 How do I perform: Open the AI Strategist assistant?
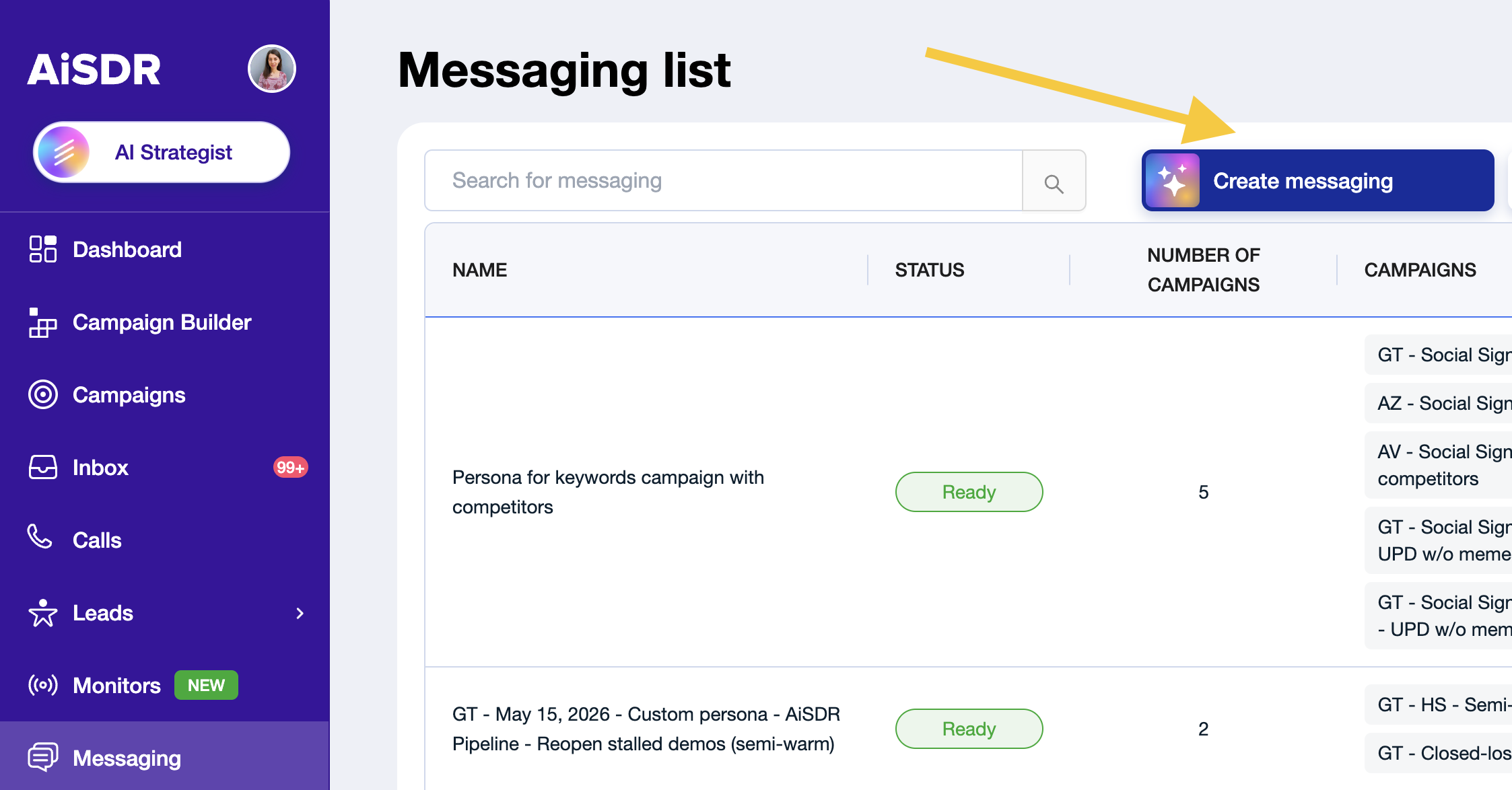click(x=162, y=152)
